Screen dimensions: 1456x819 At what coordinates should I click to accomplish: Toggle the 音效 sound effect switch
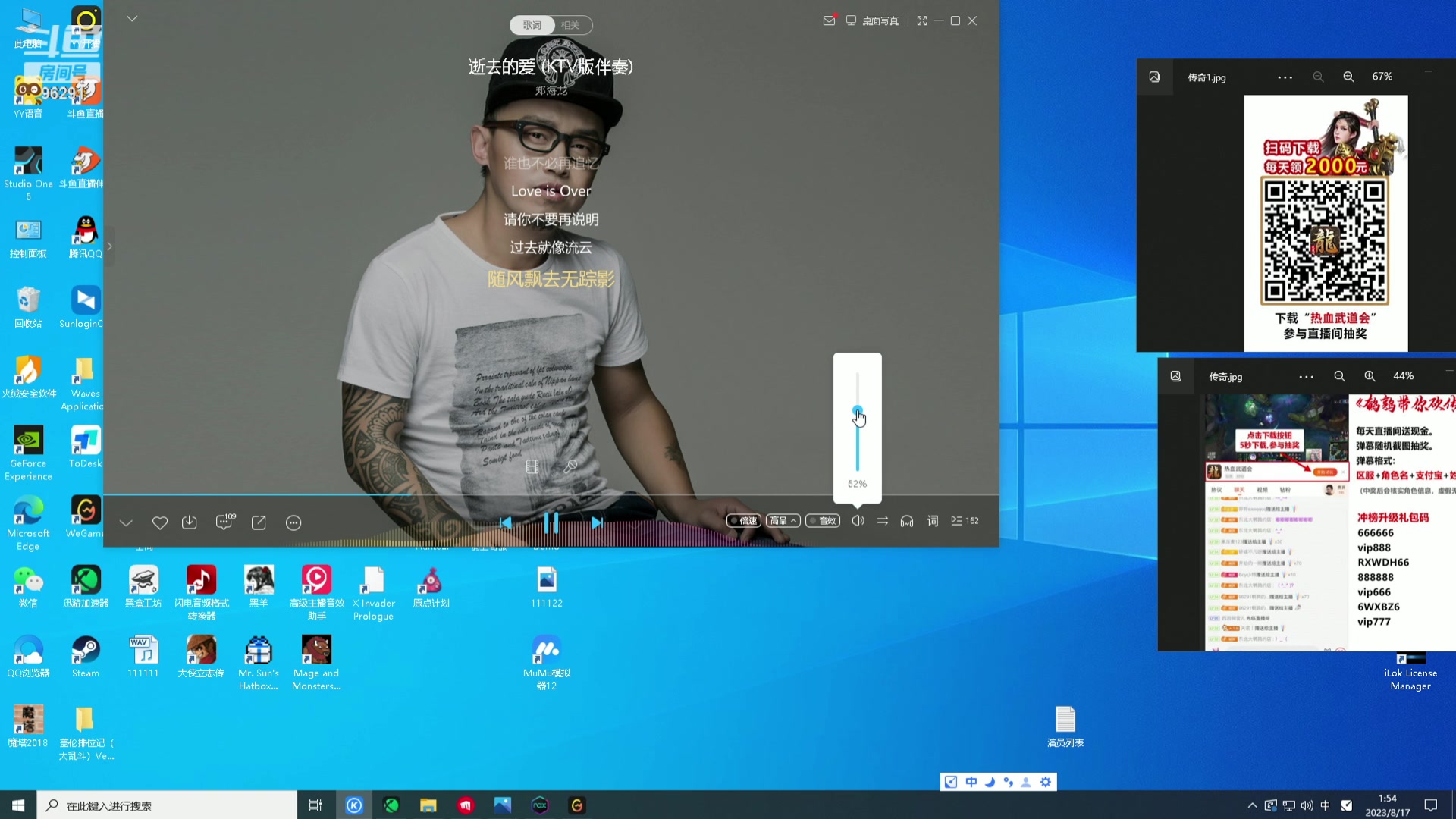point(823,521)
